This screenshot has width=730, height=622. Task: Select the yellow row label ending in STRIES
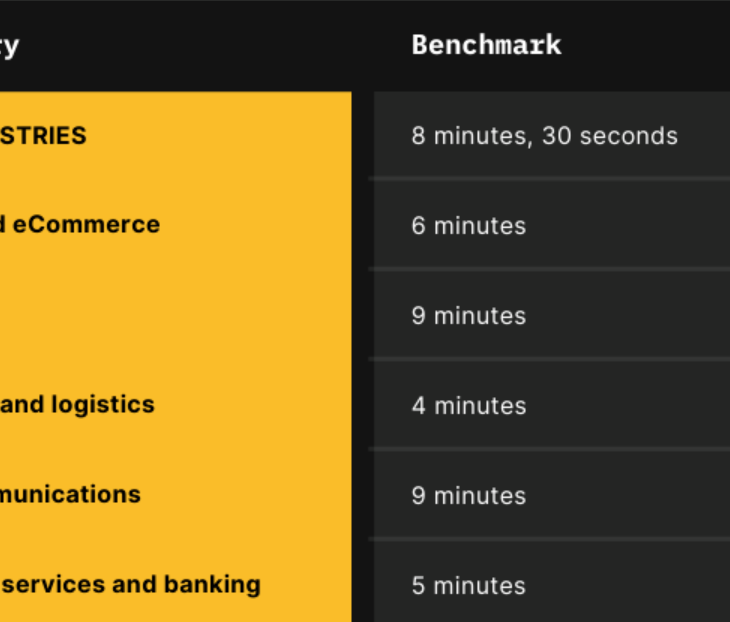[43, 135]
